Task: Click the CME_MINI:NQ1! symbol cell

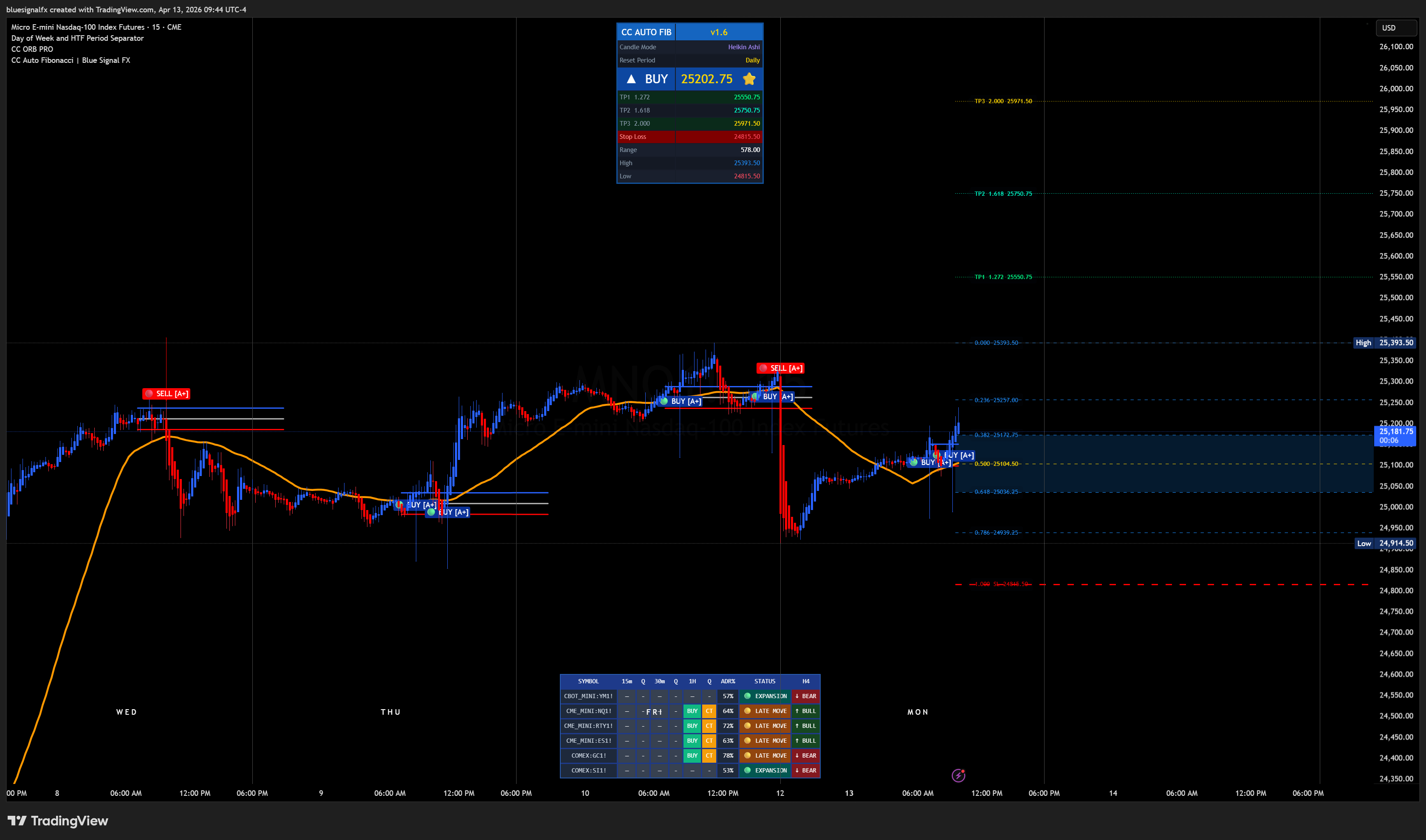Action: (588, 711)
